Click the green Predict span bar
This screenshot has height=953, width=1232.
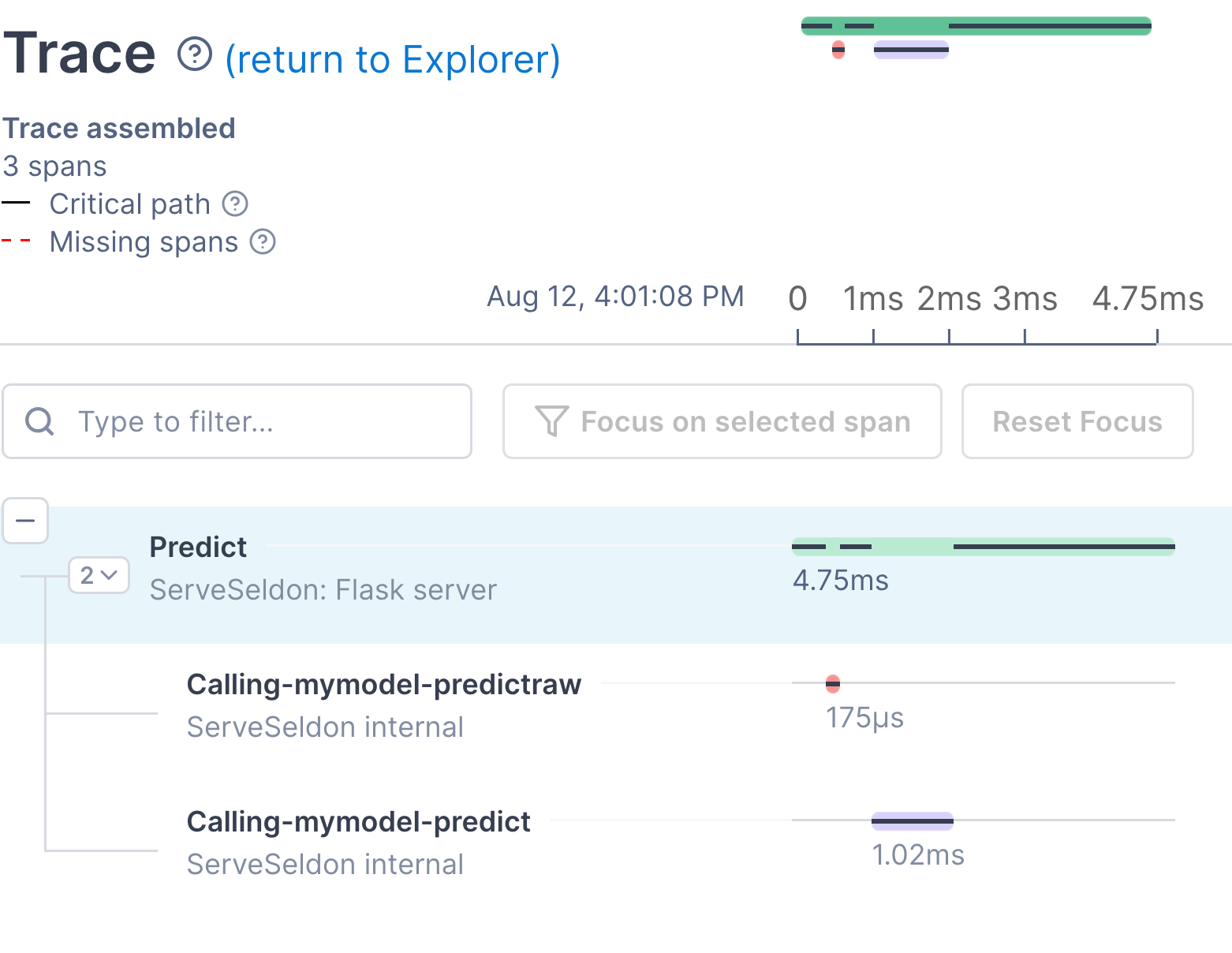click(982, 545)
